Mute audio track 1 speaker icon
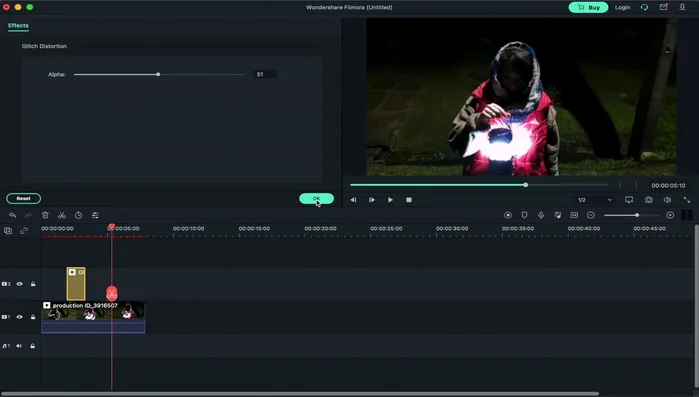The height and width of the screenshot is (397, 699). coord(19,346)
